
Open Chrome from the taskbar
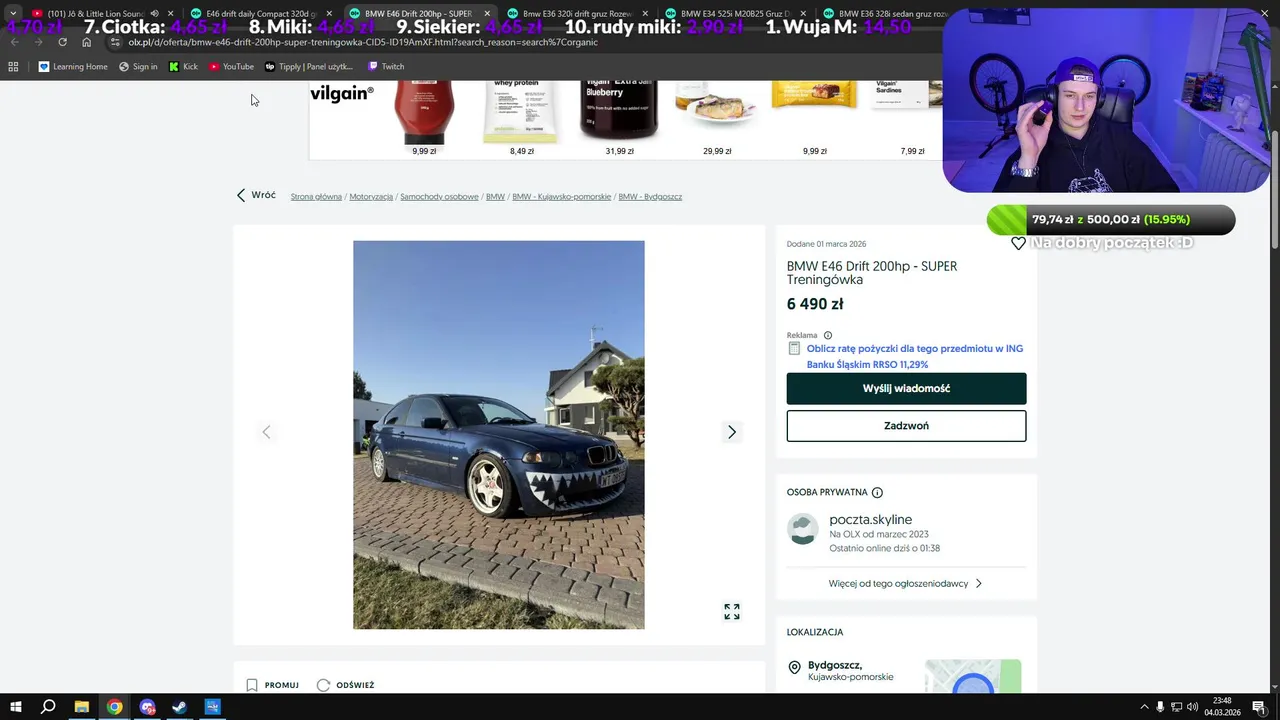coord(115,707)
